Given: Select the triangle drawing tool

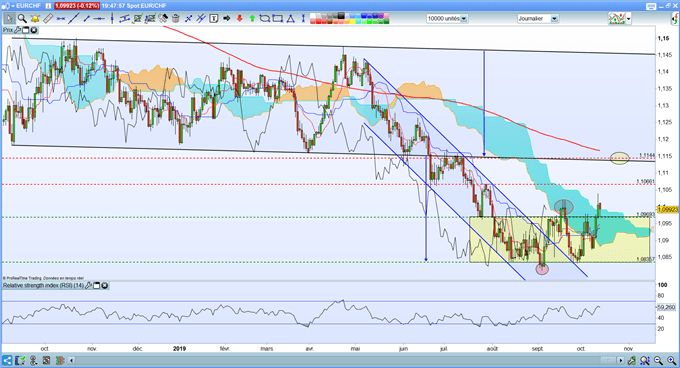Looking at the screenshot, I should click(290, 18).
